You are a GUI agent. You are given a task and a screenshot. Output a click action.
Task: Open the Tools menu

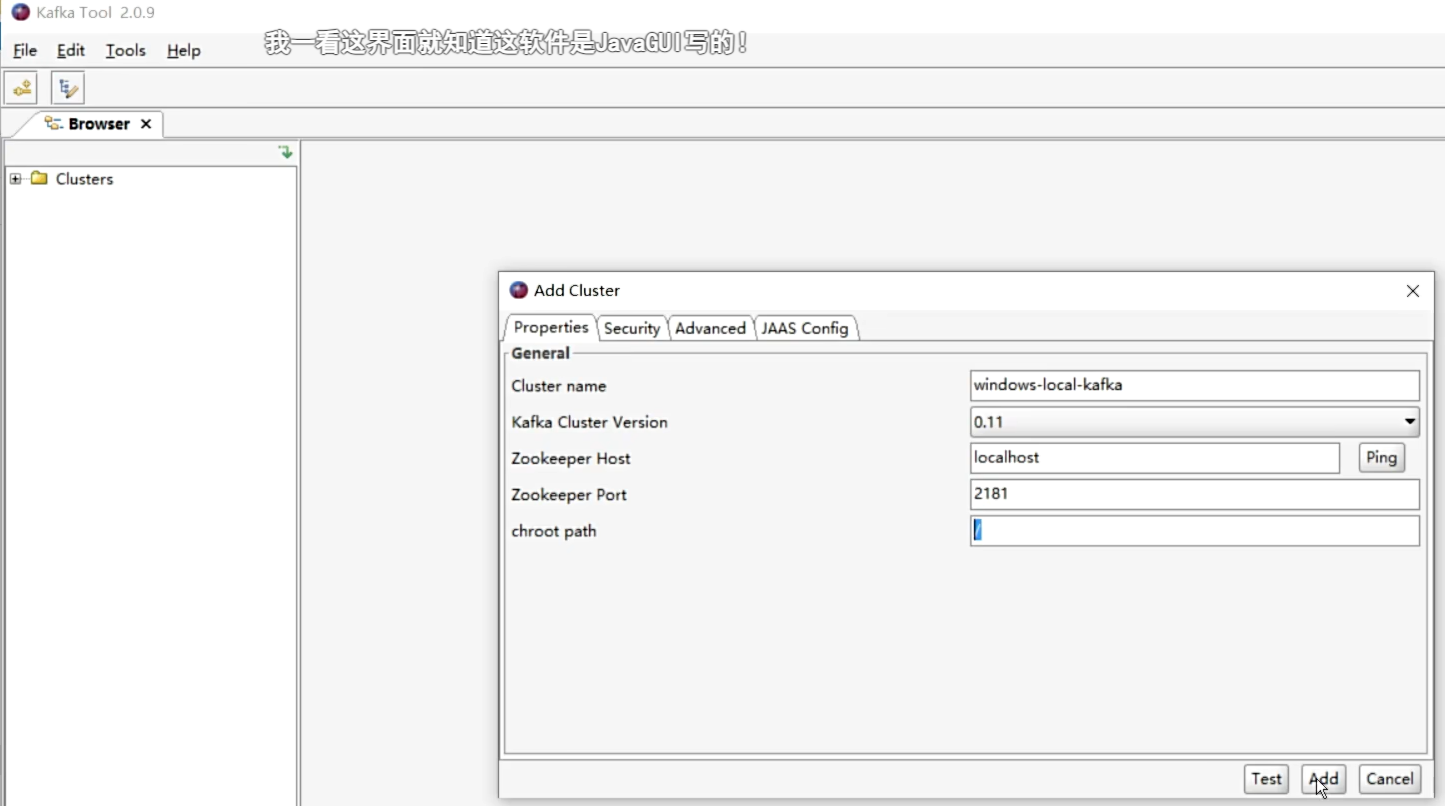126,50
